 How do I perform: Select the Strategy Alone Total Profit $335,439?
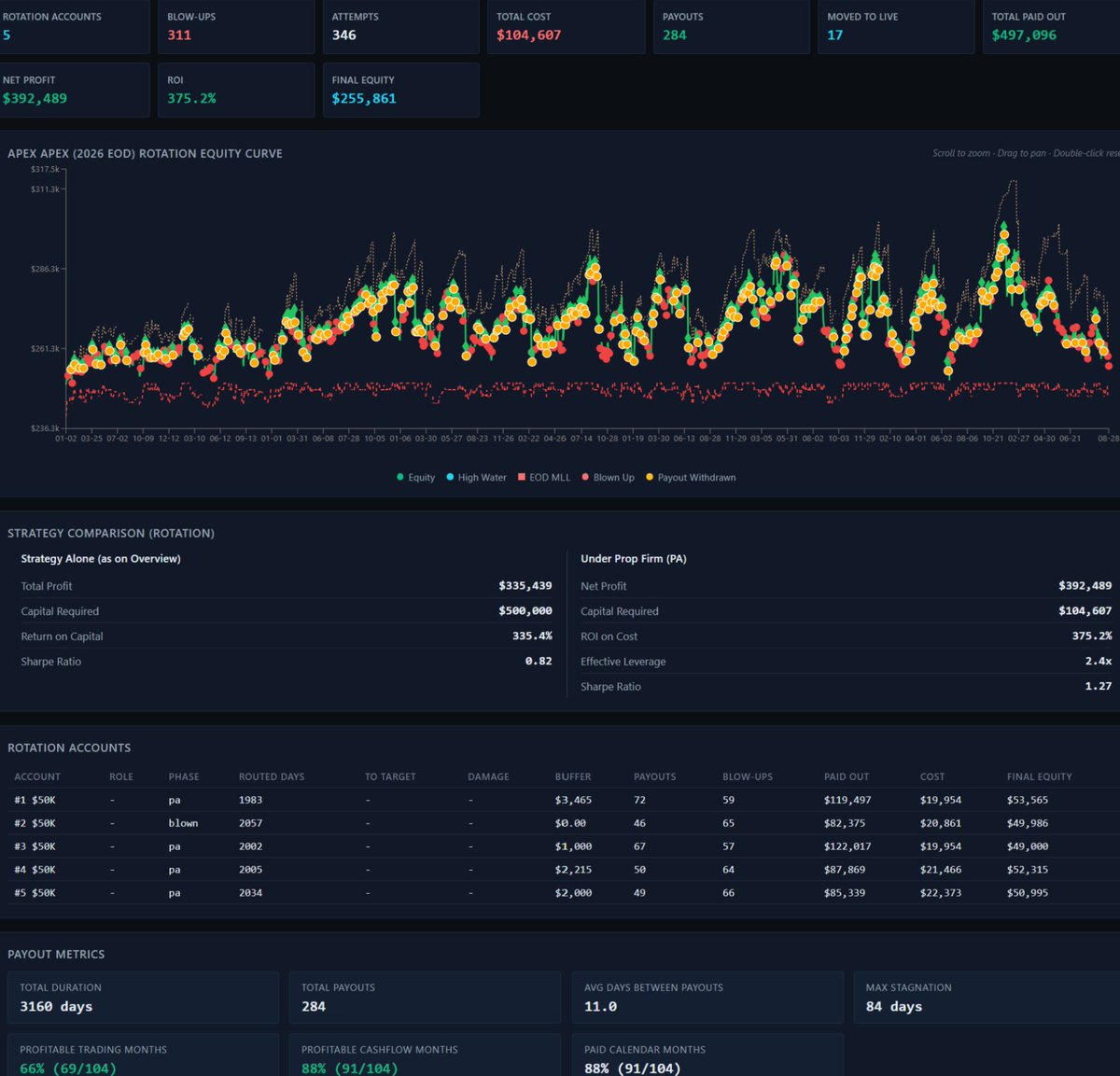point(525,586)
